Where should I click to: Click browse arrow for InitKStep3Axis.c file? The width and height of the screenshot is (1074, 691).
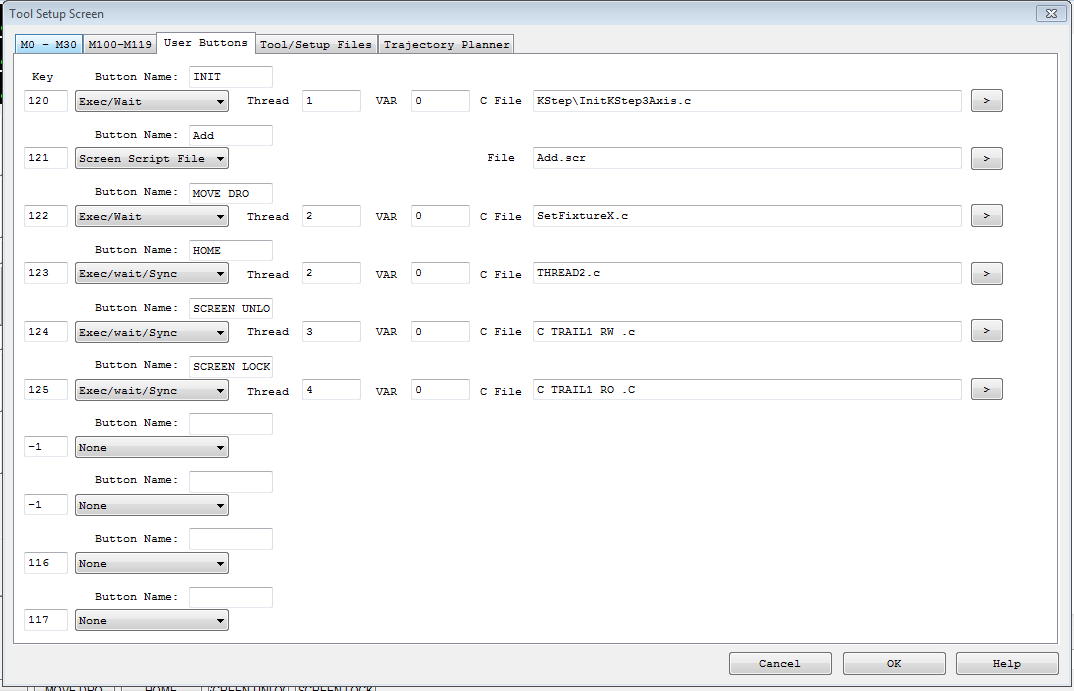click(x=986, y=101)
